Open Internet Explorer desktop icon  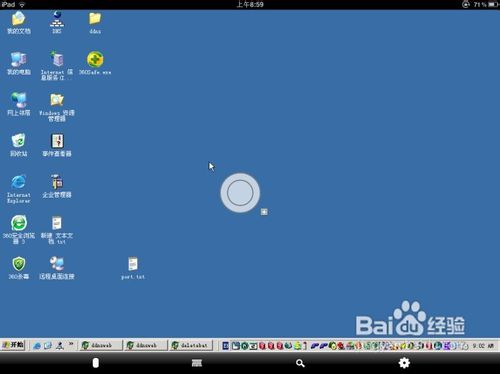[x=19, y=188]
